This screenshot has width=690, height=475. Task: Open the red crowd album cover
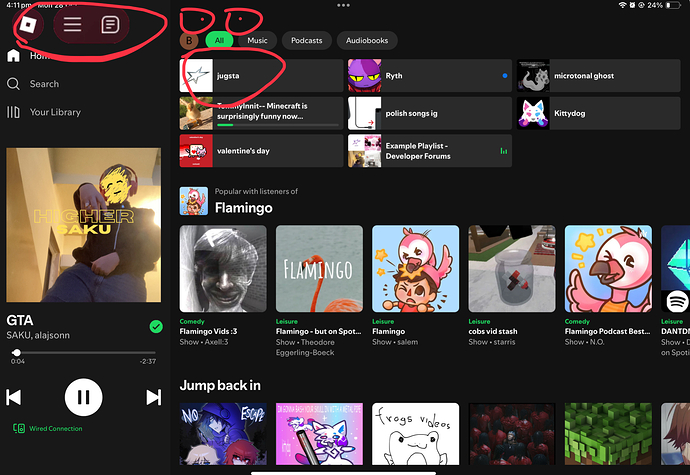pyautogui.click(x=512, y=434)
